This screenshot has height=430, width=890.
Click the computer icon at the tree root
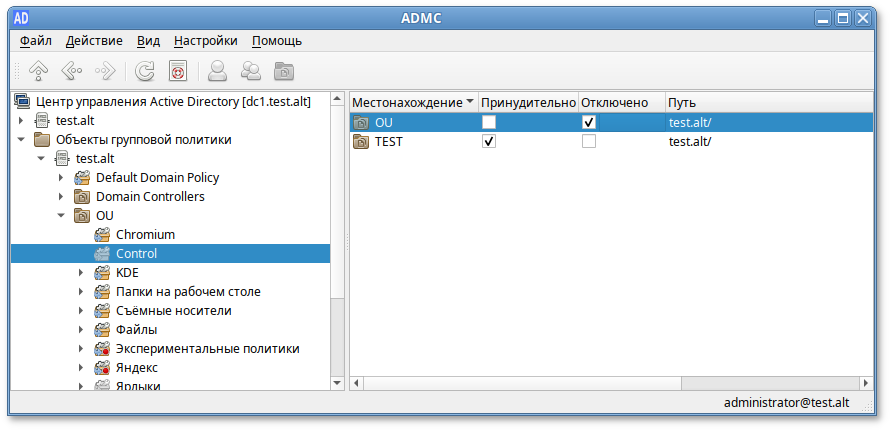tap(22, 102)
